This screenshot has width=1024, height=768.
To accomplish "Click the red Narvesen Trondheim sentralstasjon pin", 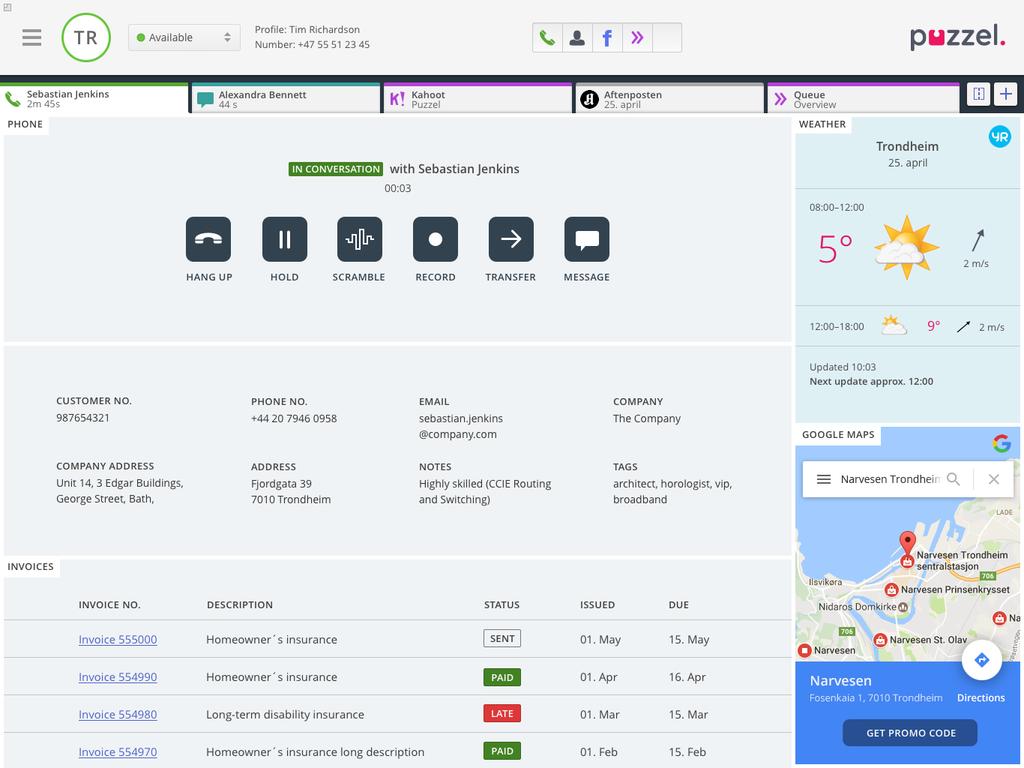I will point(907,543).
